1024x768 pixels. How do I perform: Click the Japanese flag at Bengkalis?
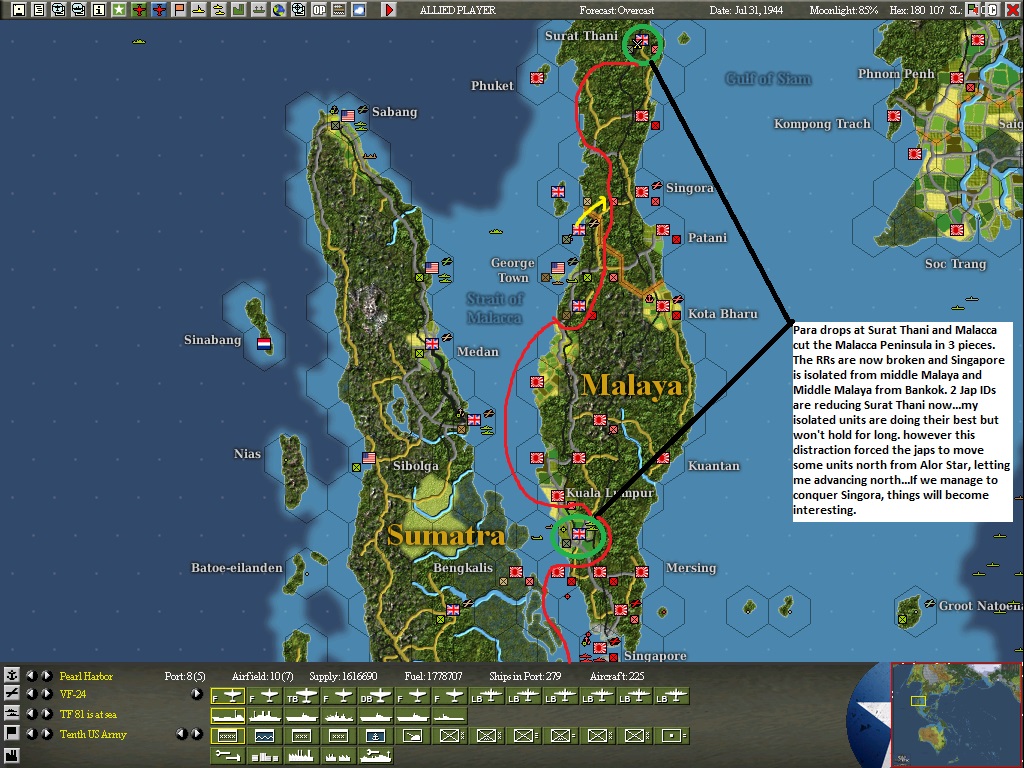coord(516,571)
